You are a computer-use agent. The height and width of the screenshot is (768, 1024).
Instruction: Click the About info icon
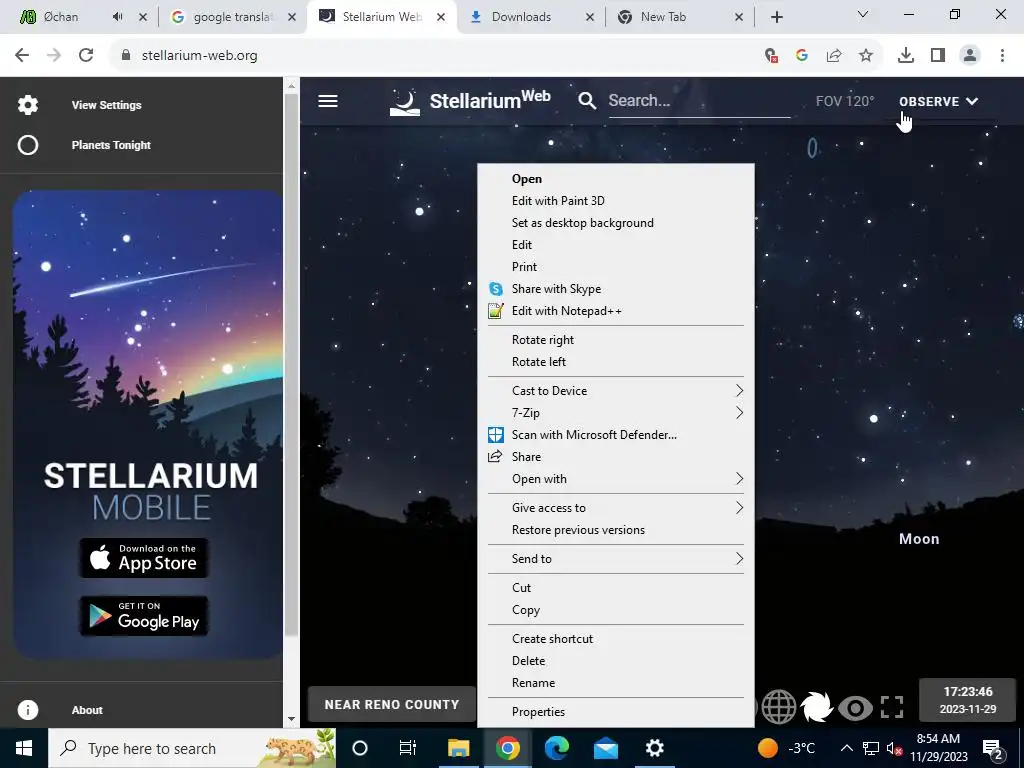pyautogui.click(x=28, y=710)
